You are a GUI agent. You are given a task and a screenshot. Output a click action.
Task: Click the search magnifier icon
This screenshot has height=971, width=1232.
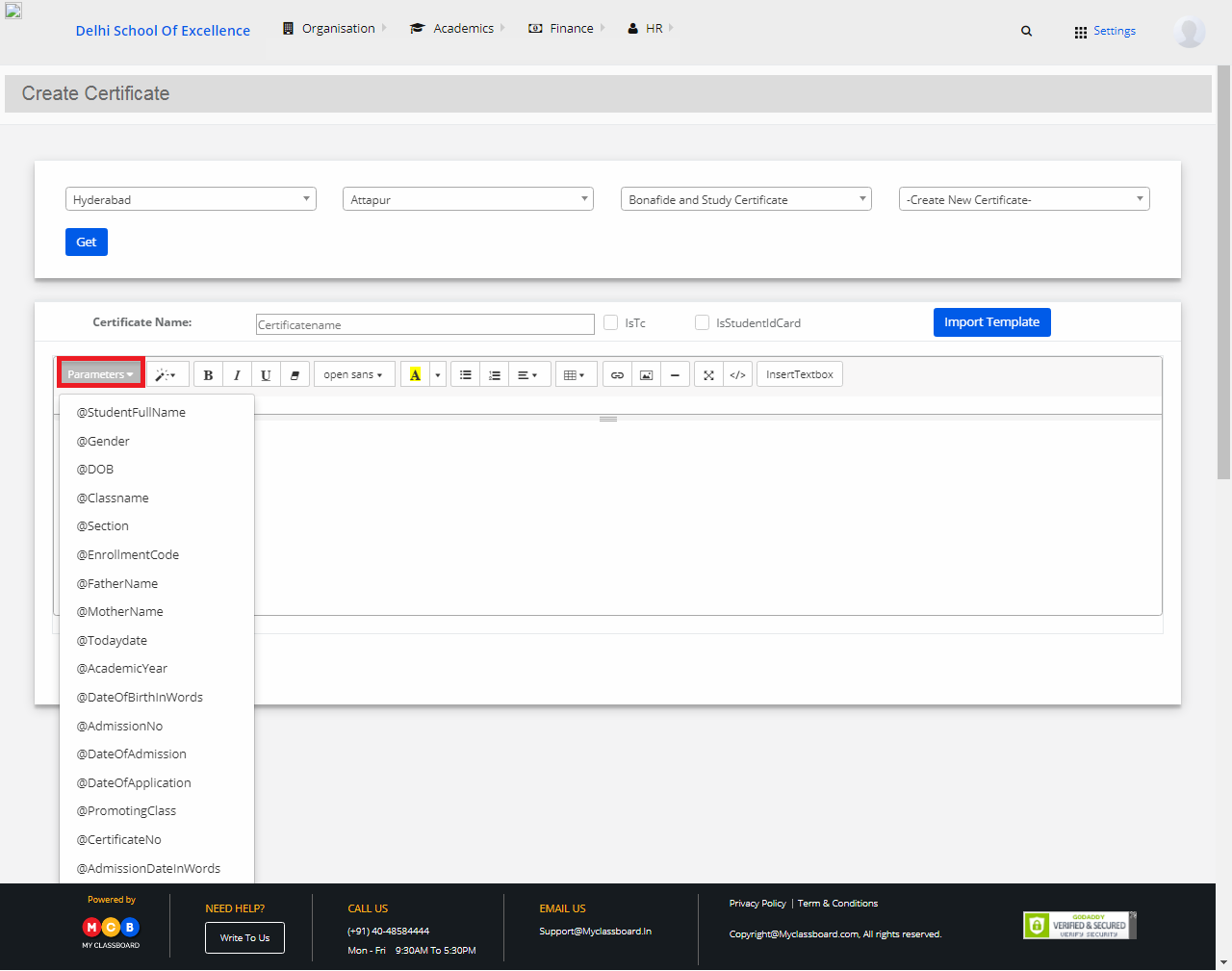1027,31
